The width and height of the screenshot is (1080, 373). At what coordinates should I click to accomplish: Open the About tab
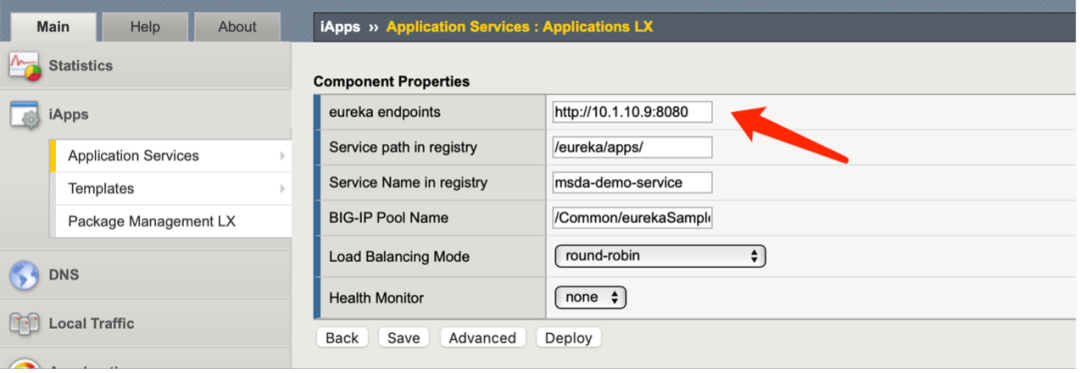pos(237,27)
